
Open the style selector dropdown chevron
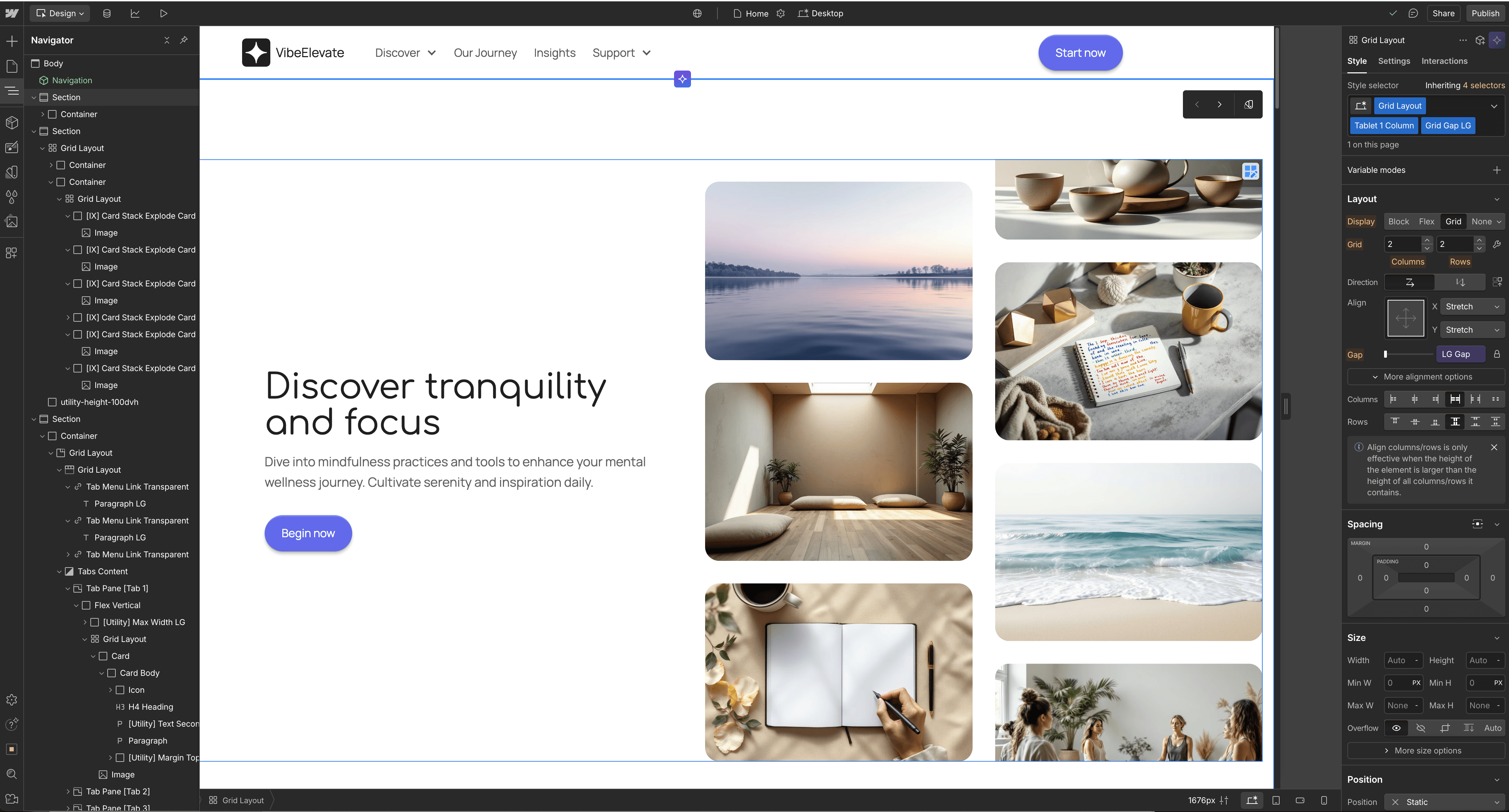click(1494, 106)
